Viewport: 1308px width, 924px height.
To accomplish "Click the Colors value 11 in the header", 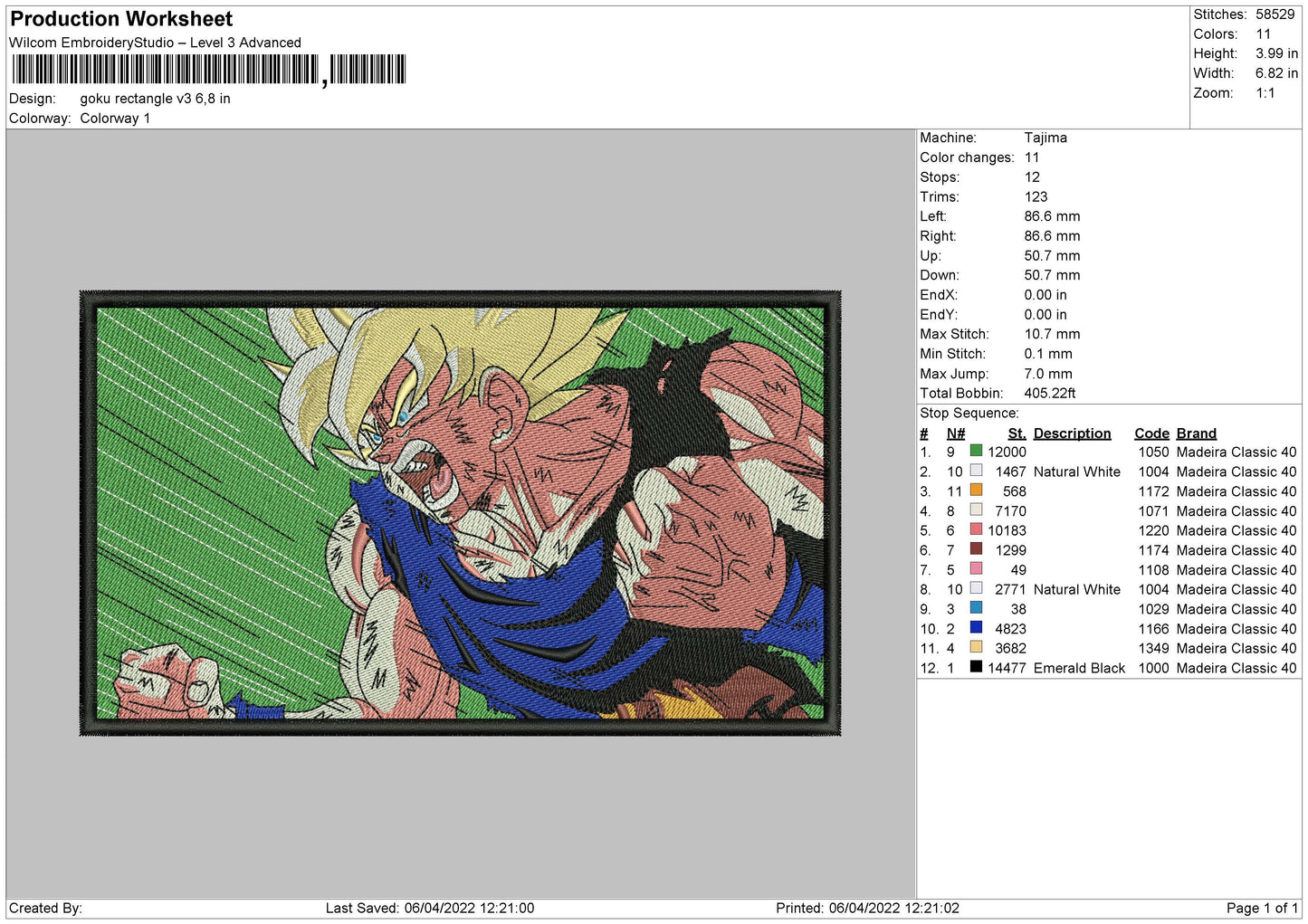I will coord(1263,34).
